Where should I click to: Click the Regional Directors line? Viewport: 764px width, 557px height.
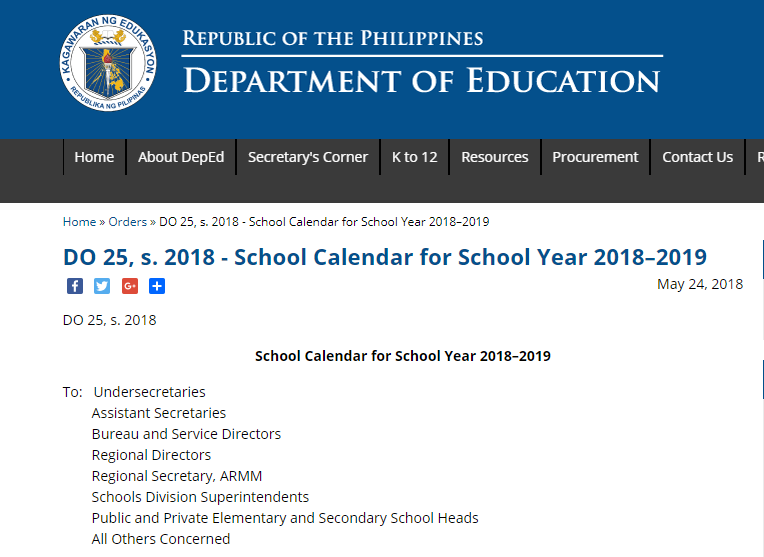point(151,455)
